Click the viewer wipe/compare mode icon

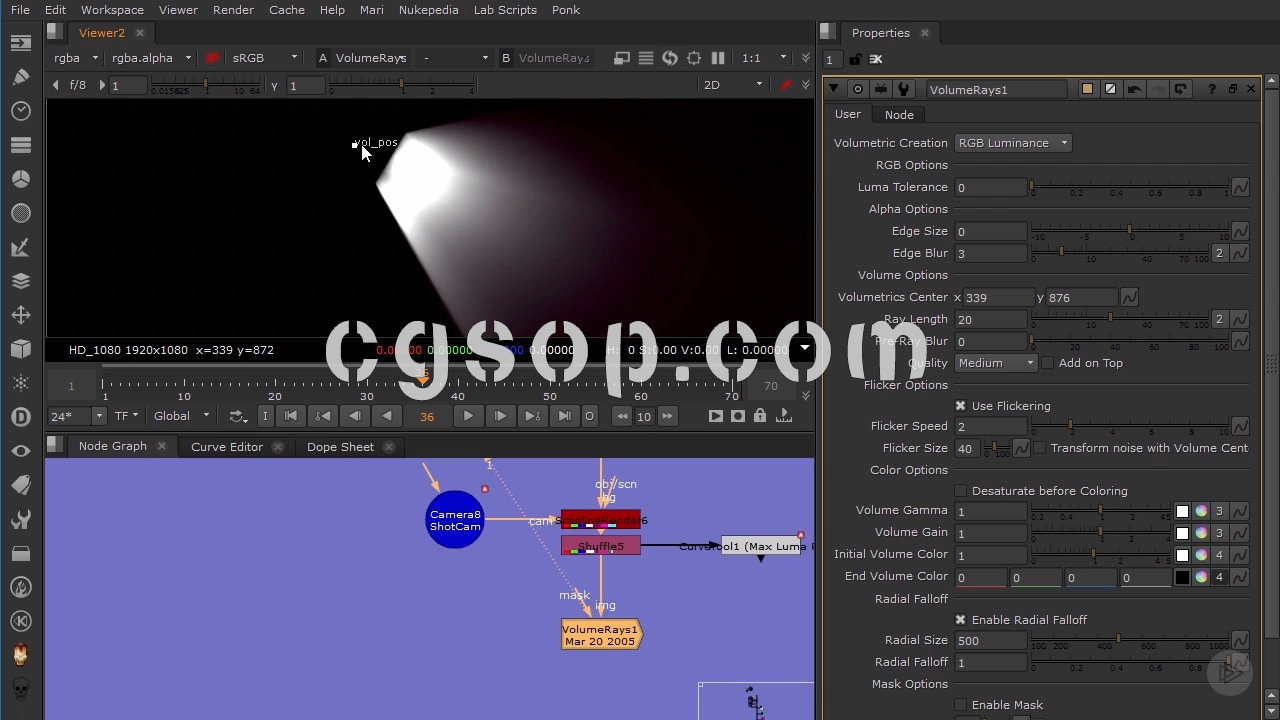point(622,58)
